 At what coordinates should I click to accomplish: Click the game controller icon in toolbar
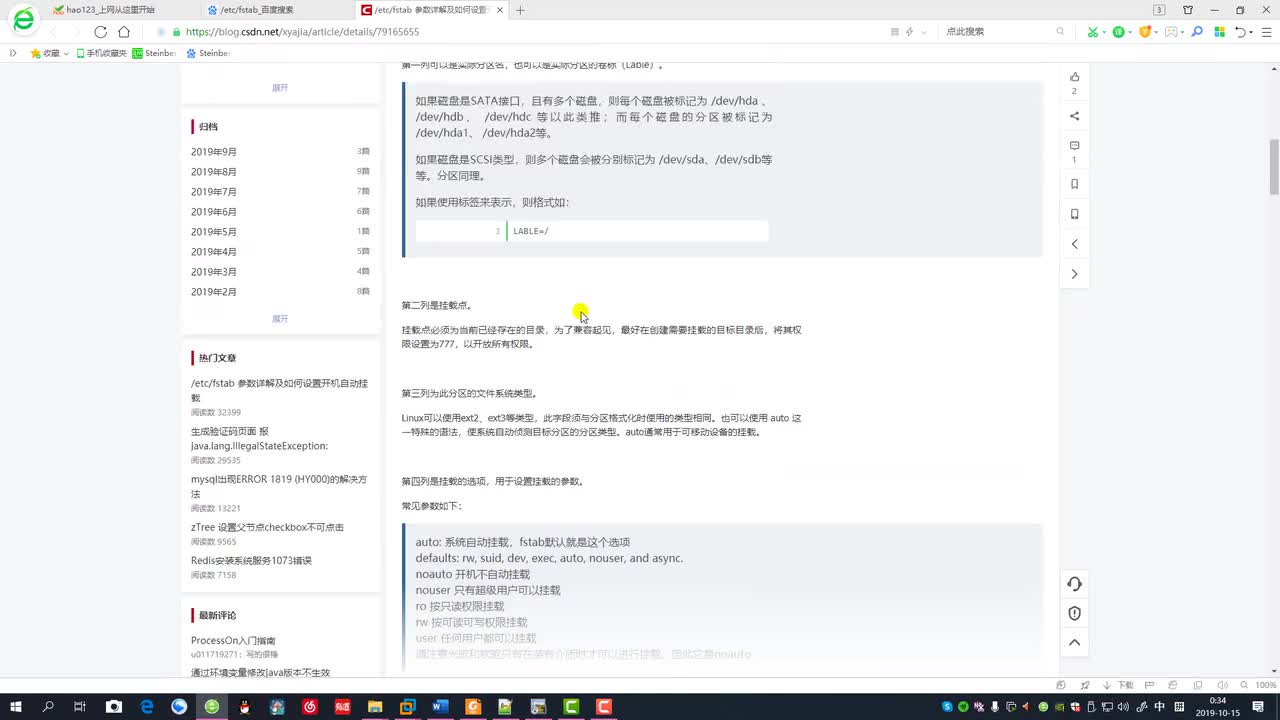(1171, 32)
